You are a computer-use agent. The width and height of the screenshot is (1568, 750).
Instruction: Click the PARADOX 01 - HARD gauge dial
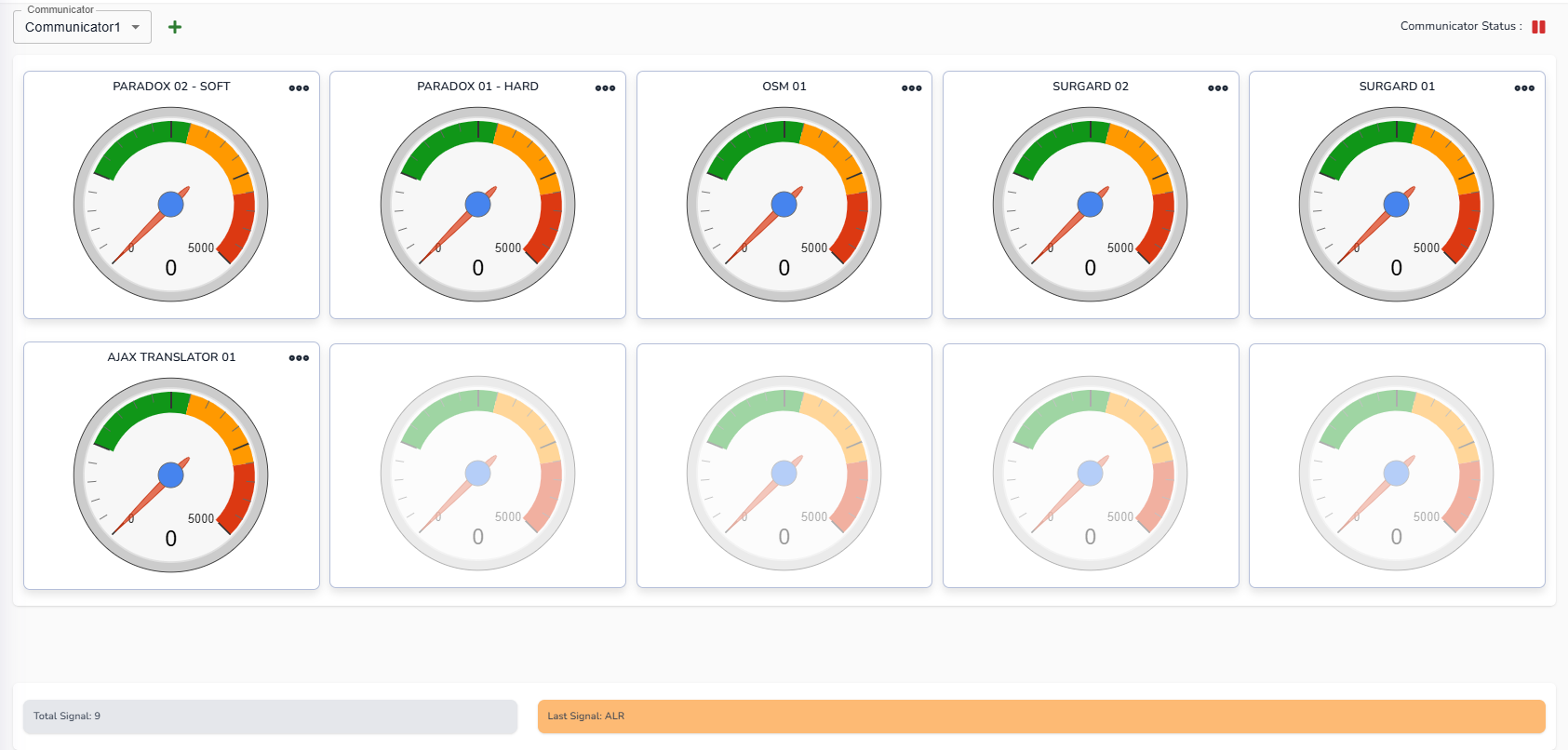tap(477, 205)
